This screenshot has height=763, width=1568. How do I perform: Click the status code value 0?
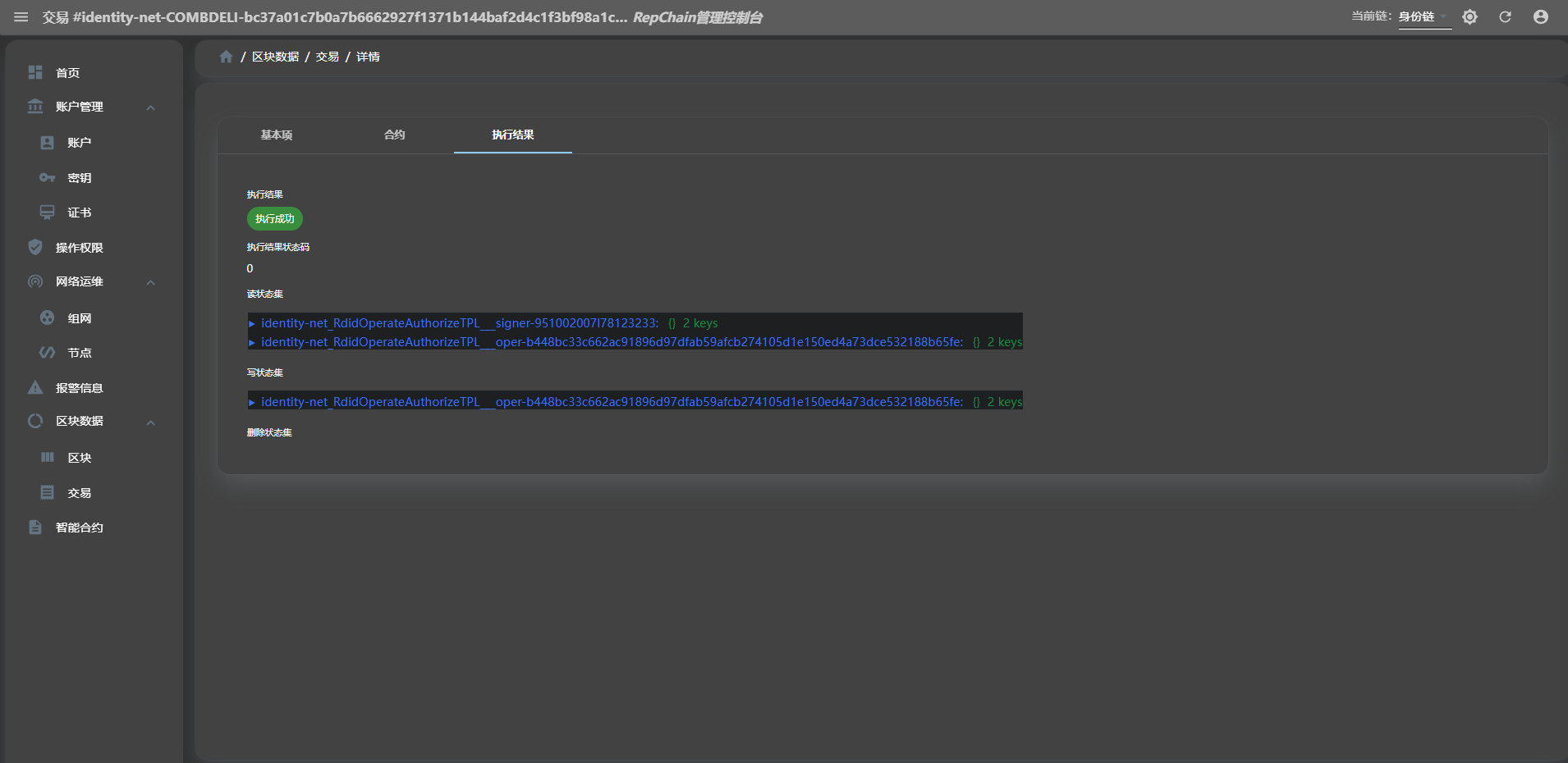250,268
